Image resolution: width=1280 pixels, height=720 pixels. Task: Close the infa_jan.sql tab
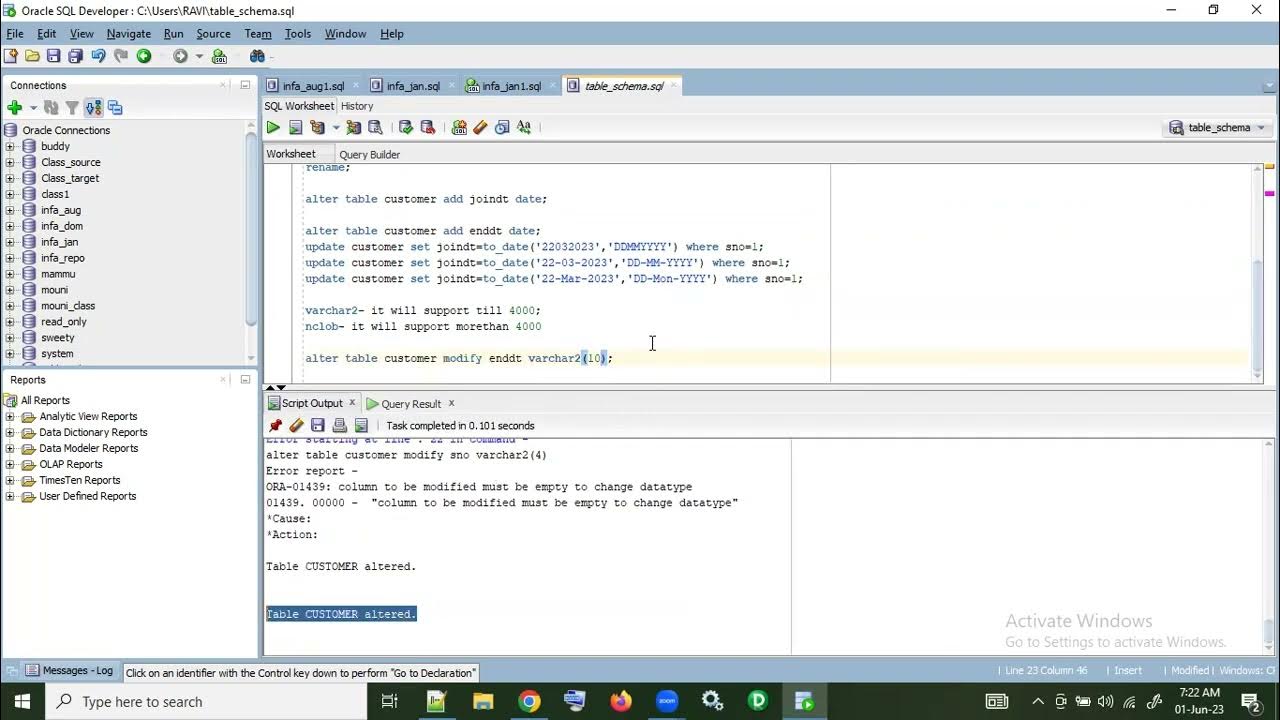pos(452,86)
